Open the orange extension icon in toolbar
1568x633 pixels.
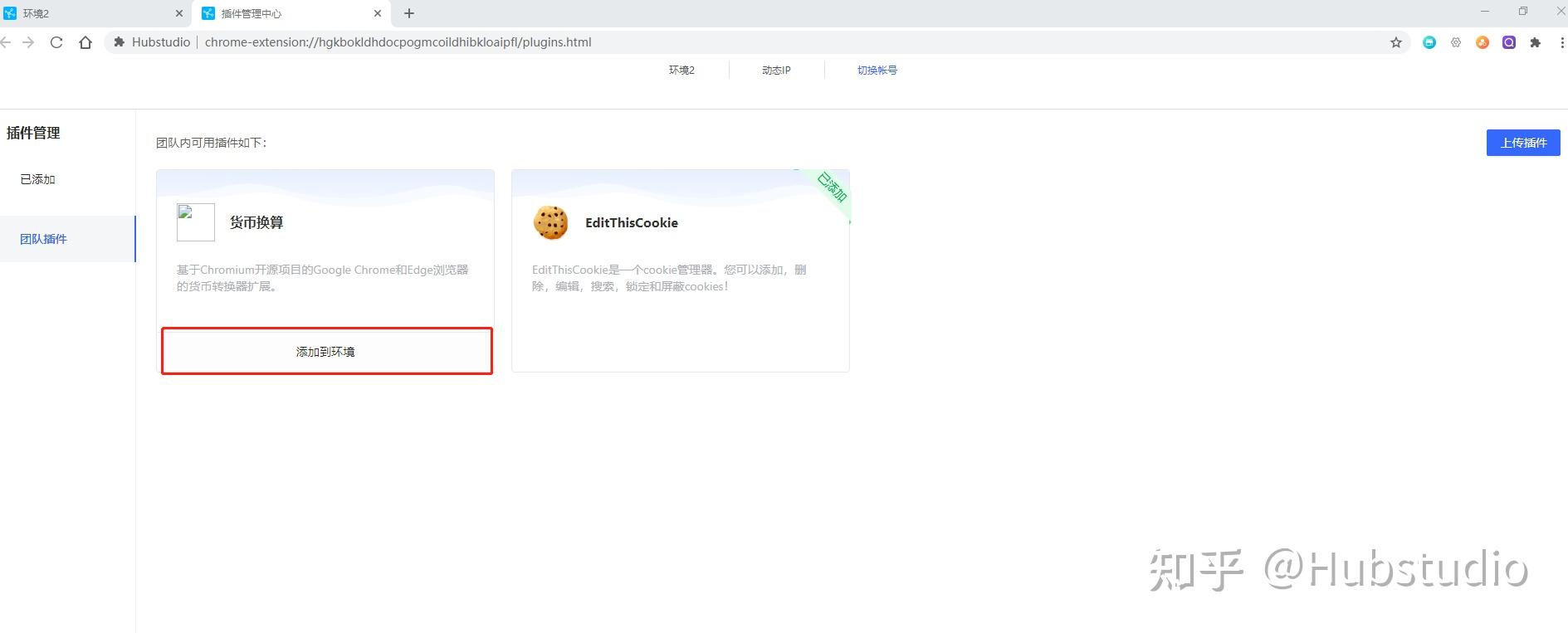tap(1482, 42)
